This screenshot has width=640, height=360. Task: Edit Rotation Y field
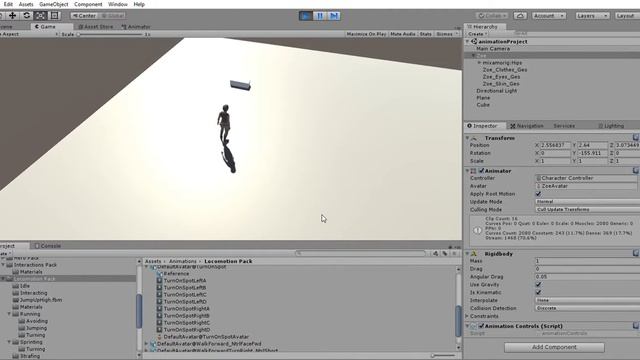point(593,153)
